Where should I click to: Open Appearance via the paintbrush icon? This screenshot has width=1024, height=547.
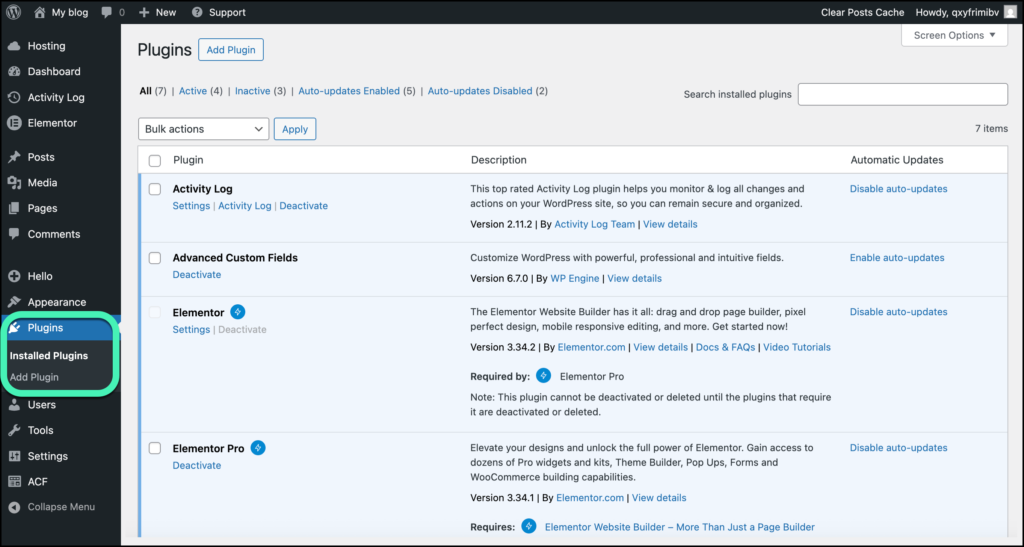pos(14,302)
